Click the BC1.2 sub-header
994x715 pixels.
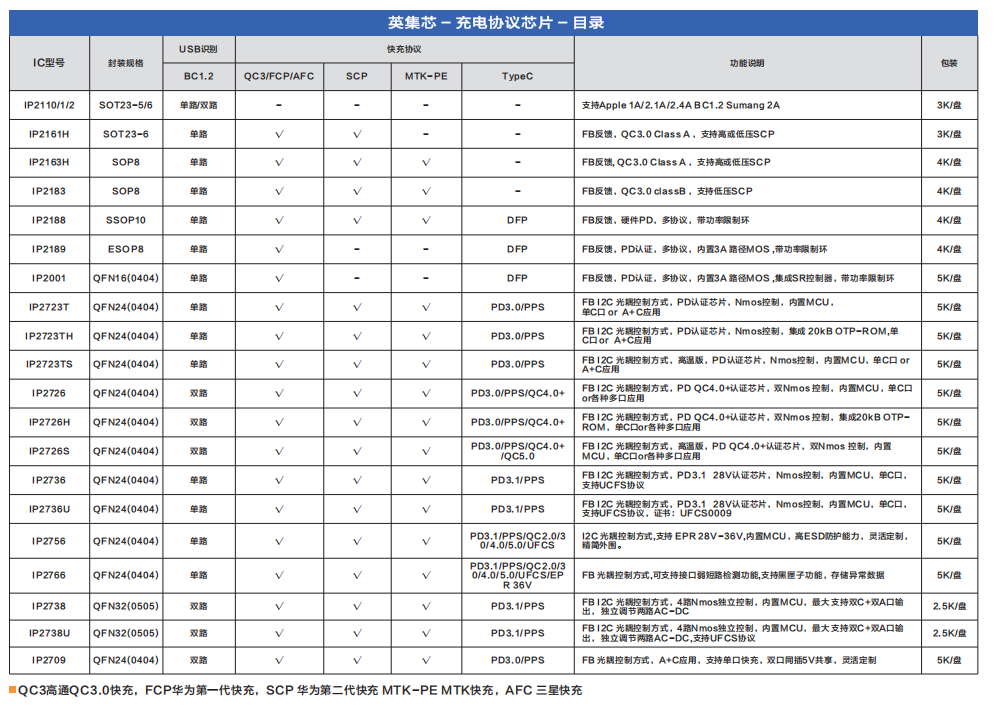tap(198, 76)
